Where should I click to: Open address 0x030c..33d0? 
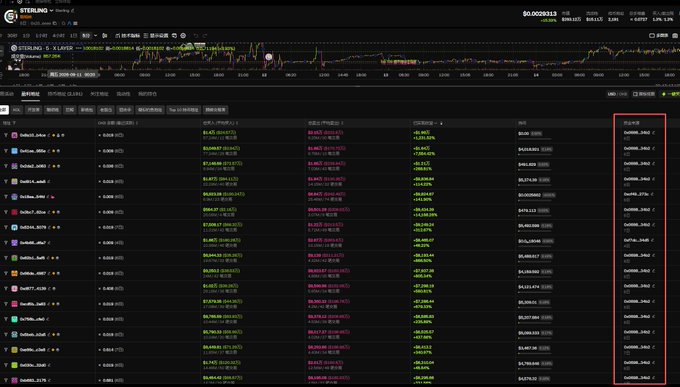pos(33,365)
